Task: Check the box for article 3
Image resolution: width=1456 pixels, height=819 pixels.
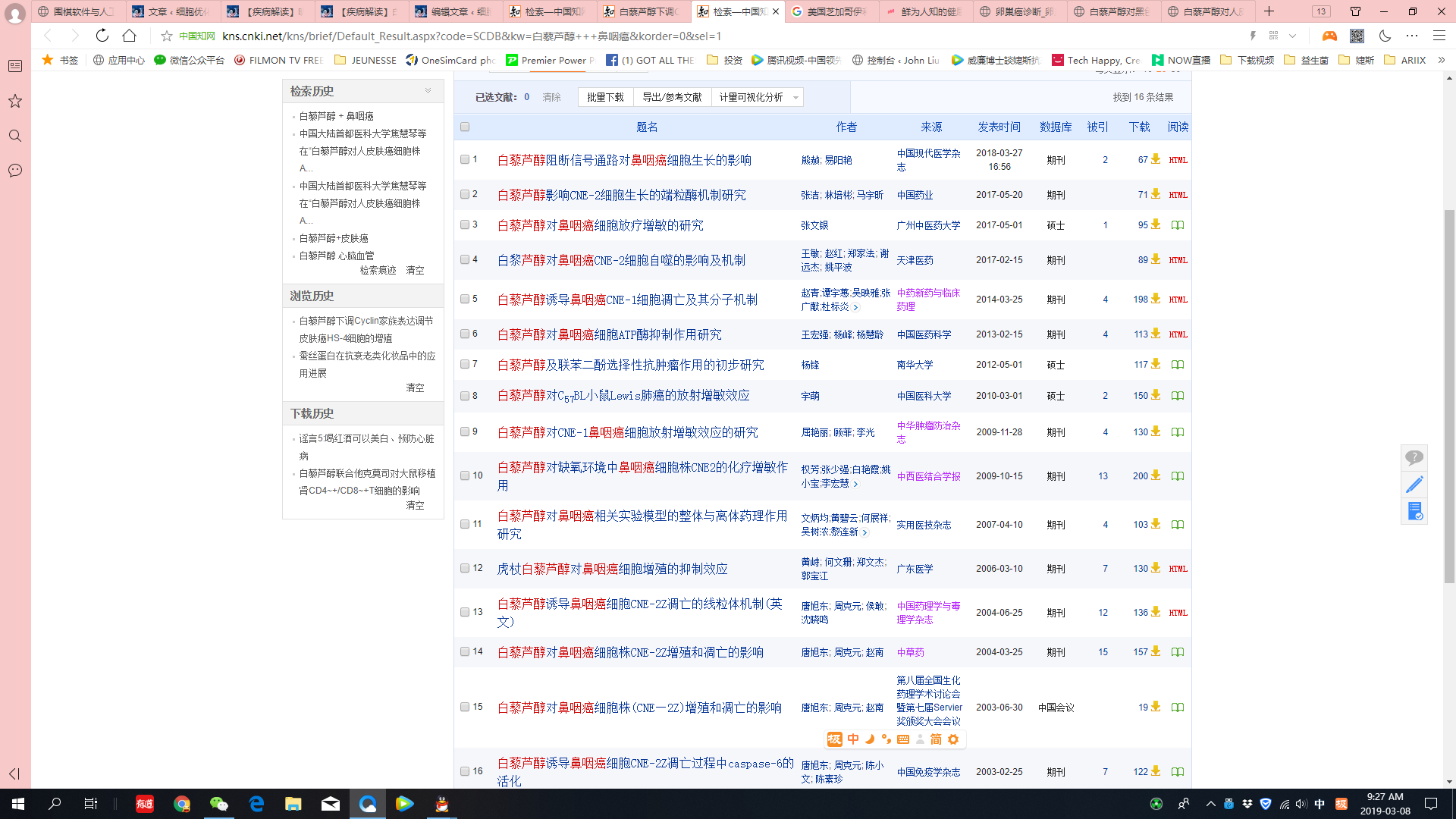Action: click(465, 224)
